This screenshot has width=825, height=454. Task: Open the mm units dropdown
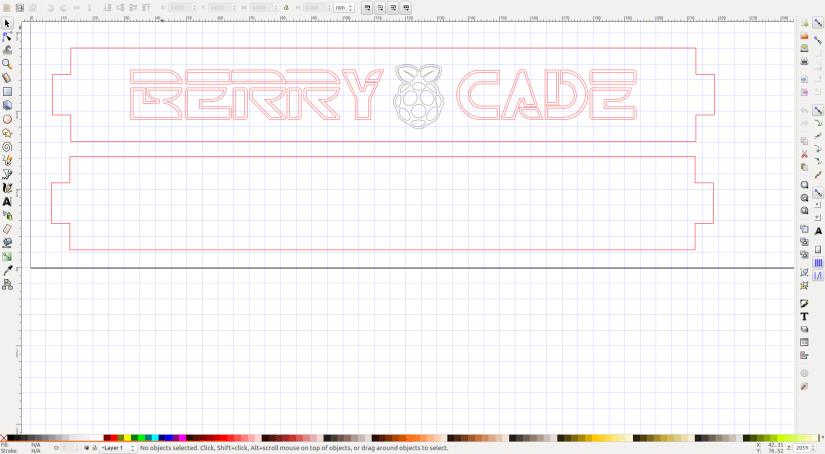coord(344,8)
